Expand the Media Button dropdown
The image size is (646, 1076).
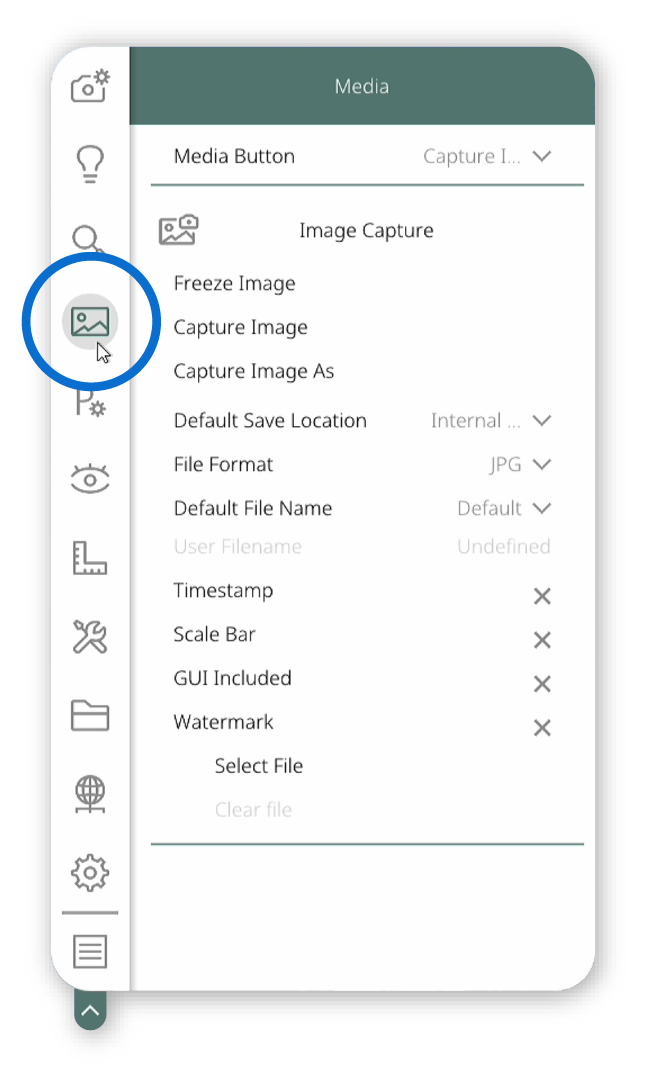click(x=487, y=156)
